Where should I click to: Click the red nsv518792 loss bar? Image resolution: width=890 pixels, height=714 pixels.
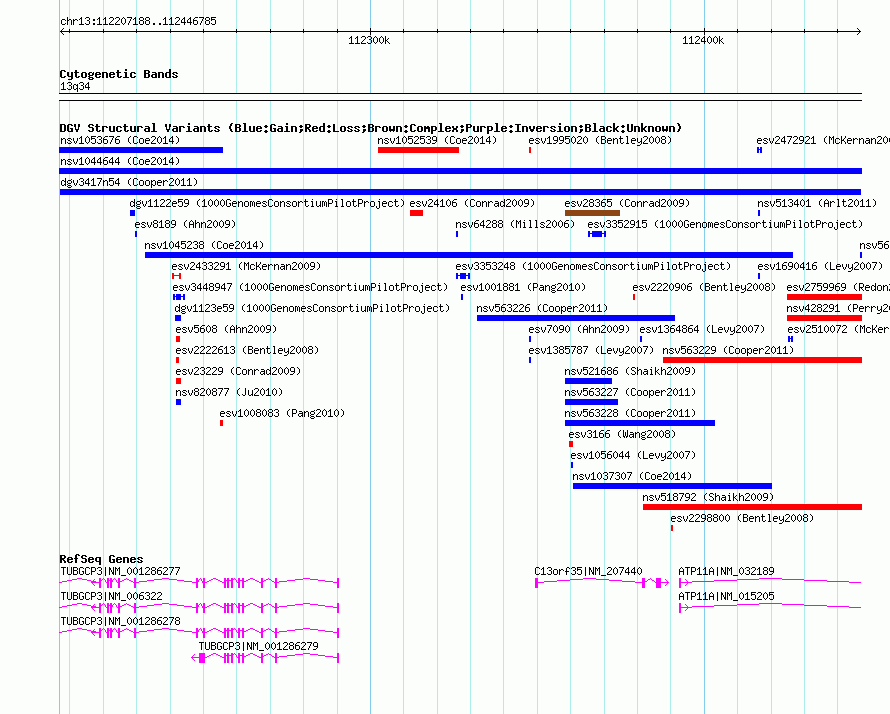click(752, 507)
